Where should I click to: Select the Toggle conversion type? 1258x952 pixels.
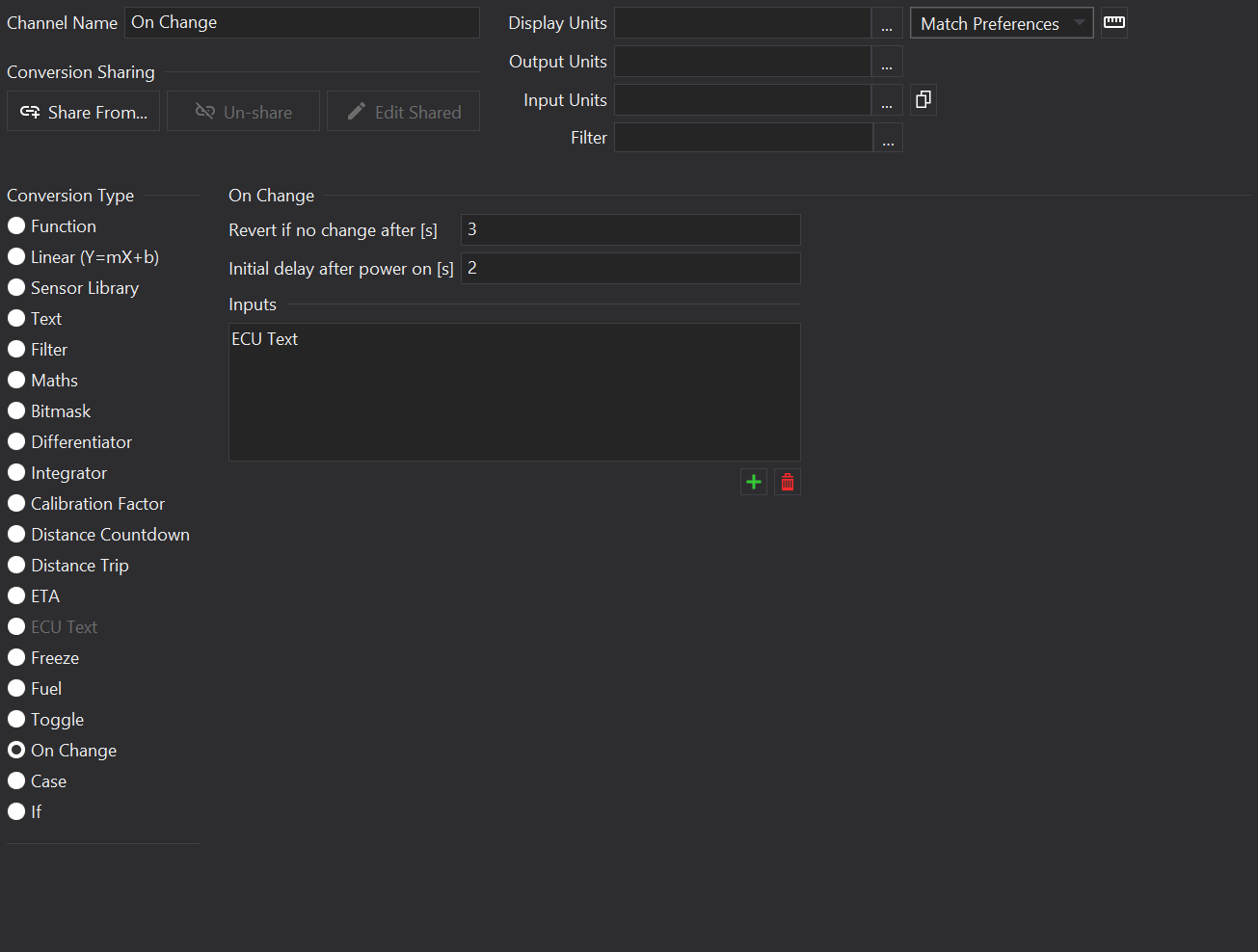click(x=16, y=720)
